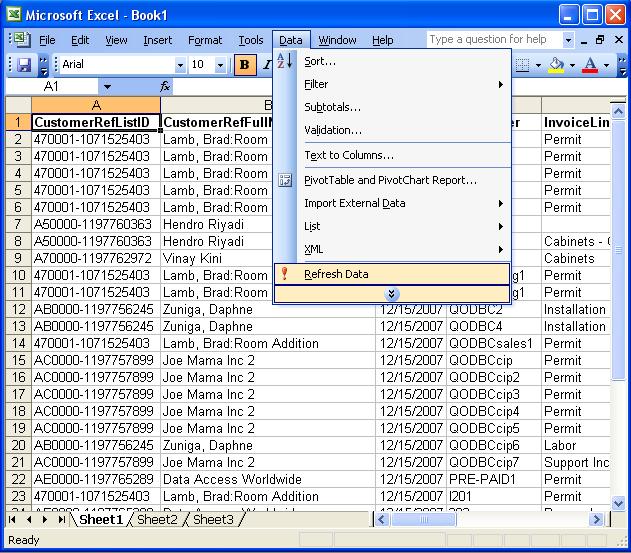Click the Save toolbar icon

(x=24, y=64)
